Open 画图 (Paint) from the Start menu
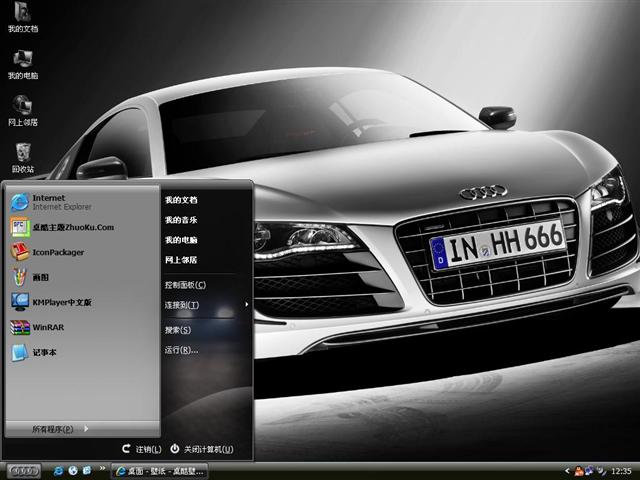 tap(40, 277)
